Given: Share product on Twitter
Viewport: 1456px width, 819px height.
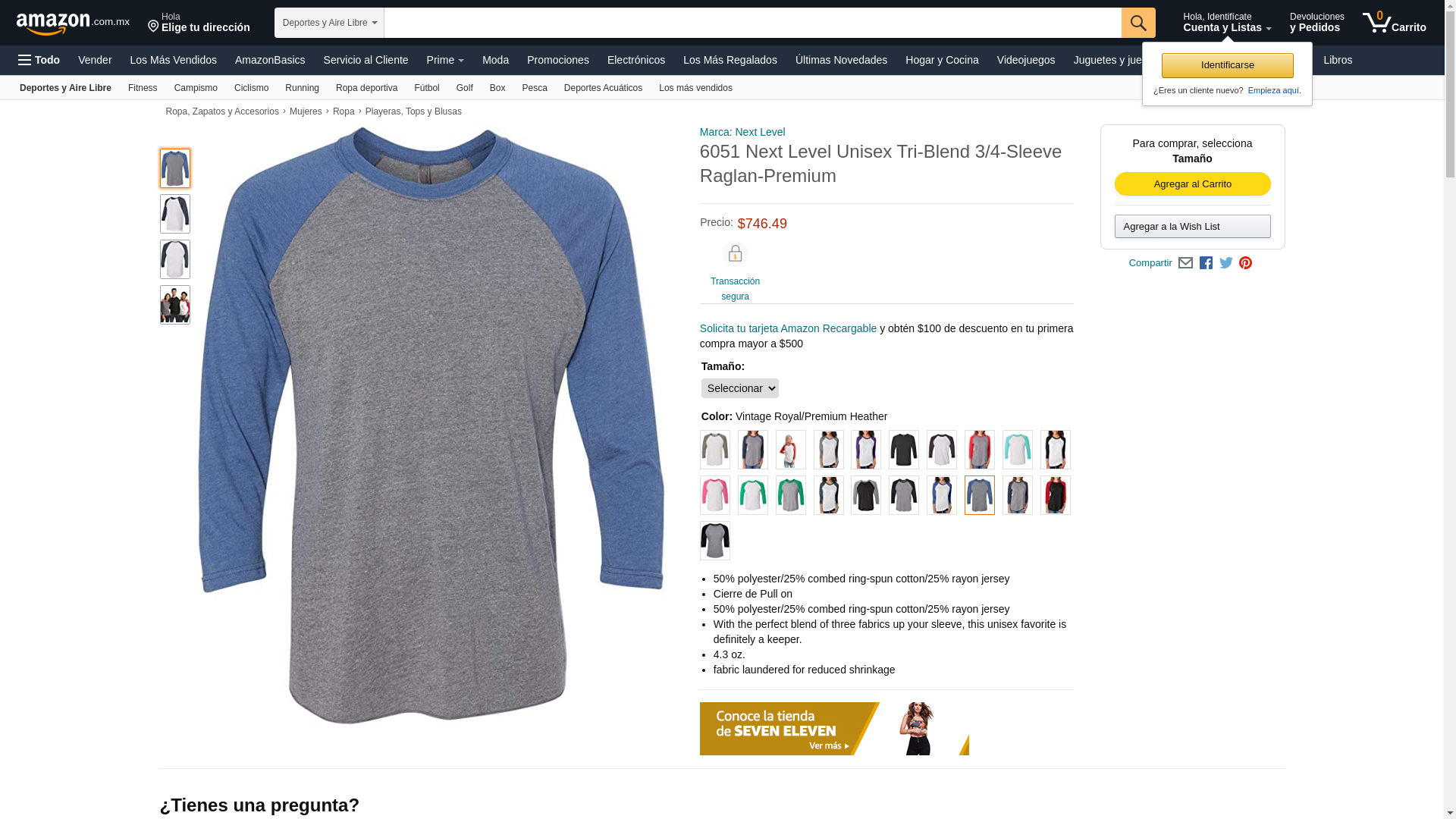Looking at the screenshot, I should coord(1226,263).
